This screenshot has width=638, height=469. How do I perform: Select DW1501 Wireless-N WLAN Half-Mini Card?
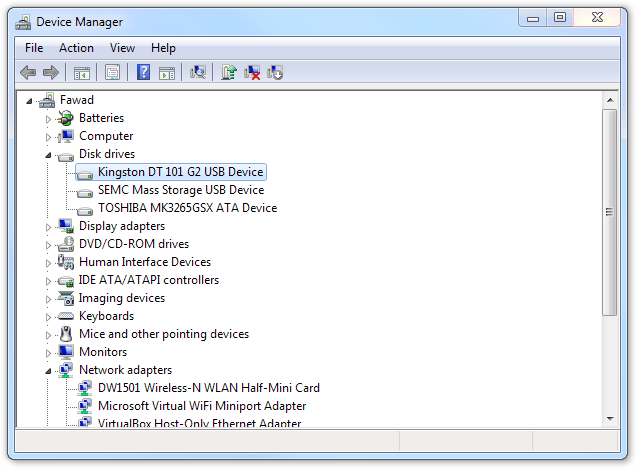point(208,388)
